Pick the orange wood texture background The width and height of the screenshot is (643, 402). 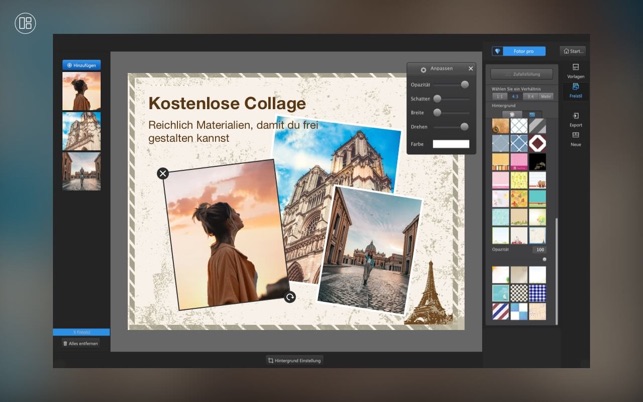point(500,126)
